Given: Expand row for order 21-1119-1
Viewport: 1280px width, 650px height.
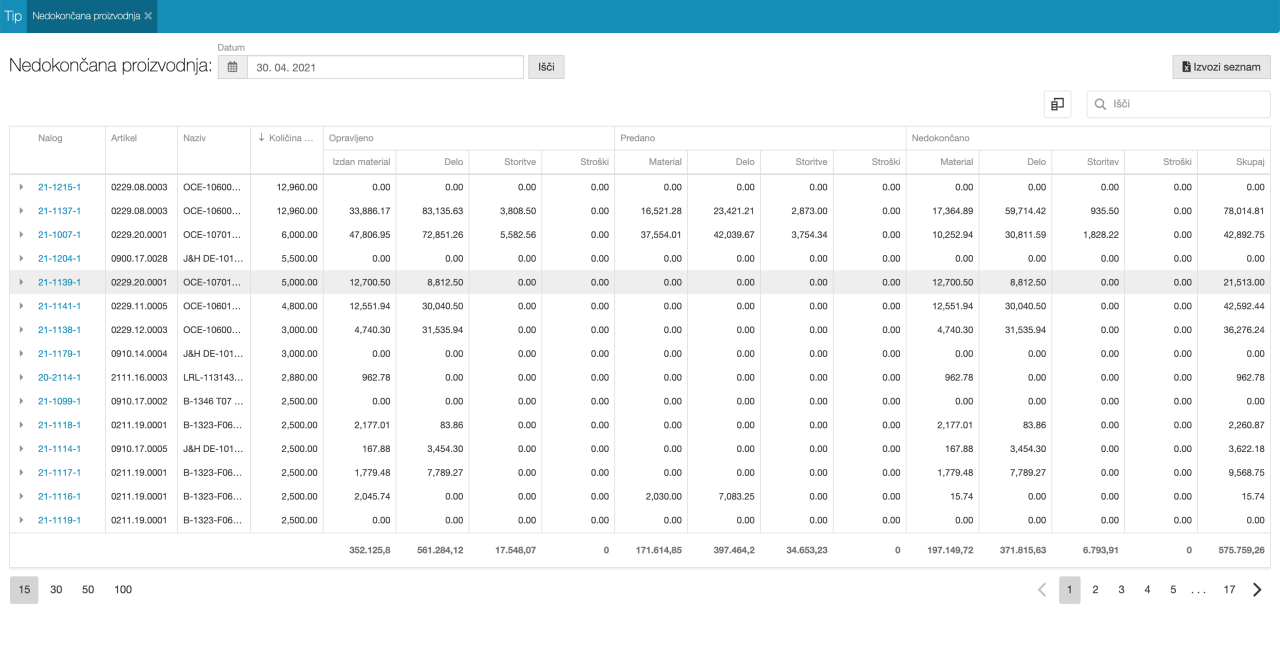Looking at the screenshot, I should click(21, 520).
